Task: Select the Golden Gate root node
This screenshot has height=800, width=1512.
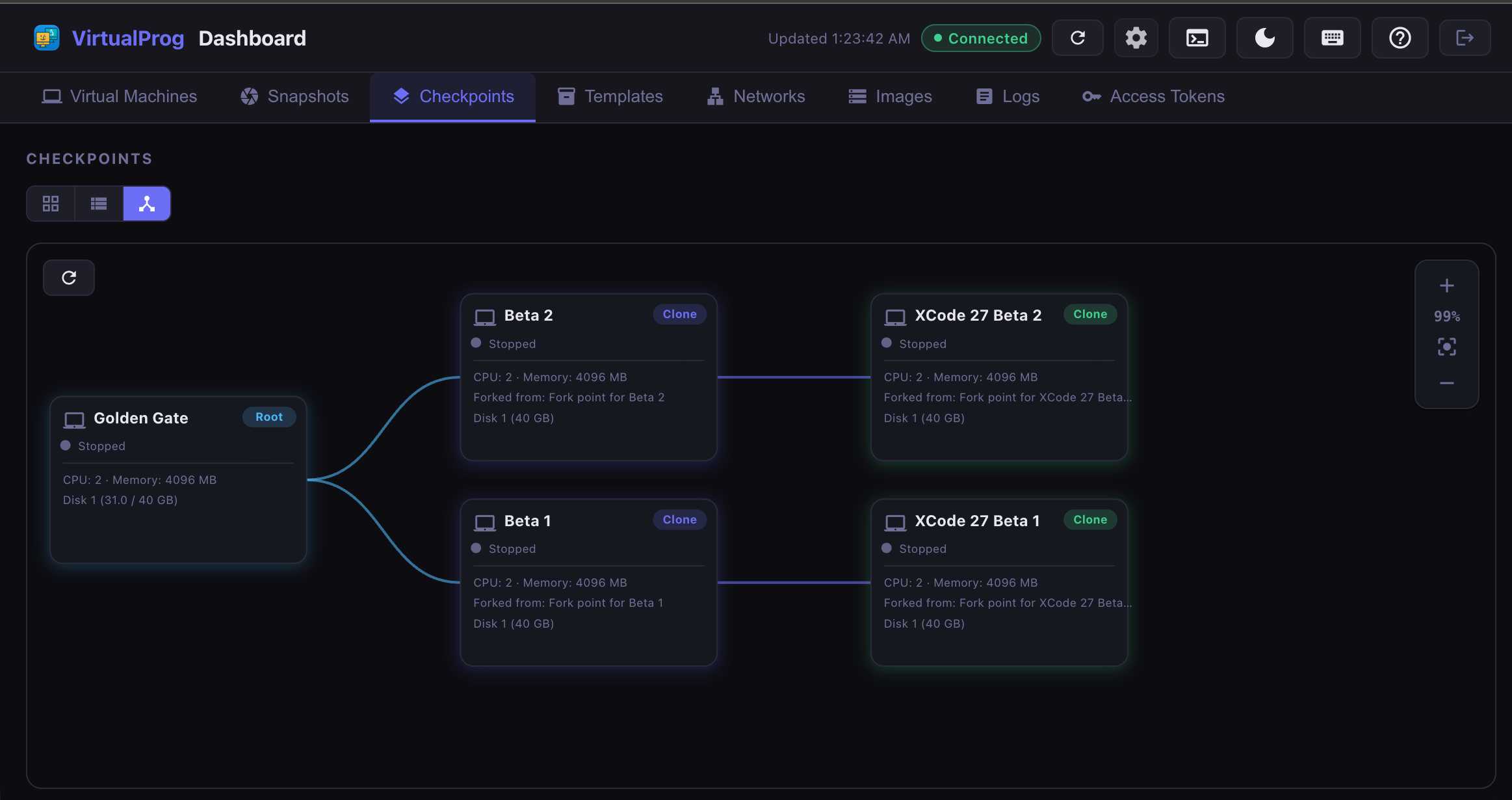Action: (178, 480)
